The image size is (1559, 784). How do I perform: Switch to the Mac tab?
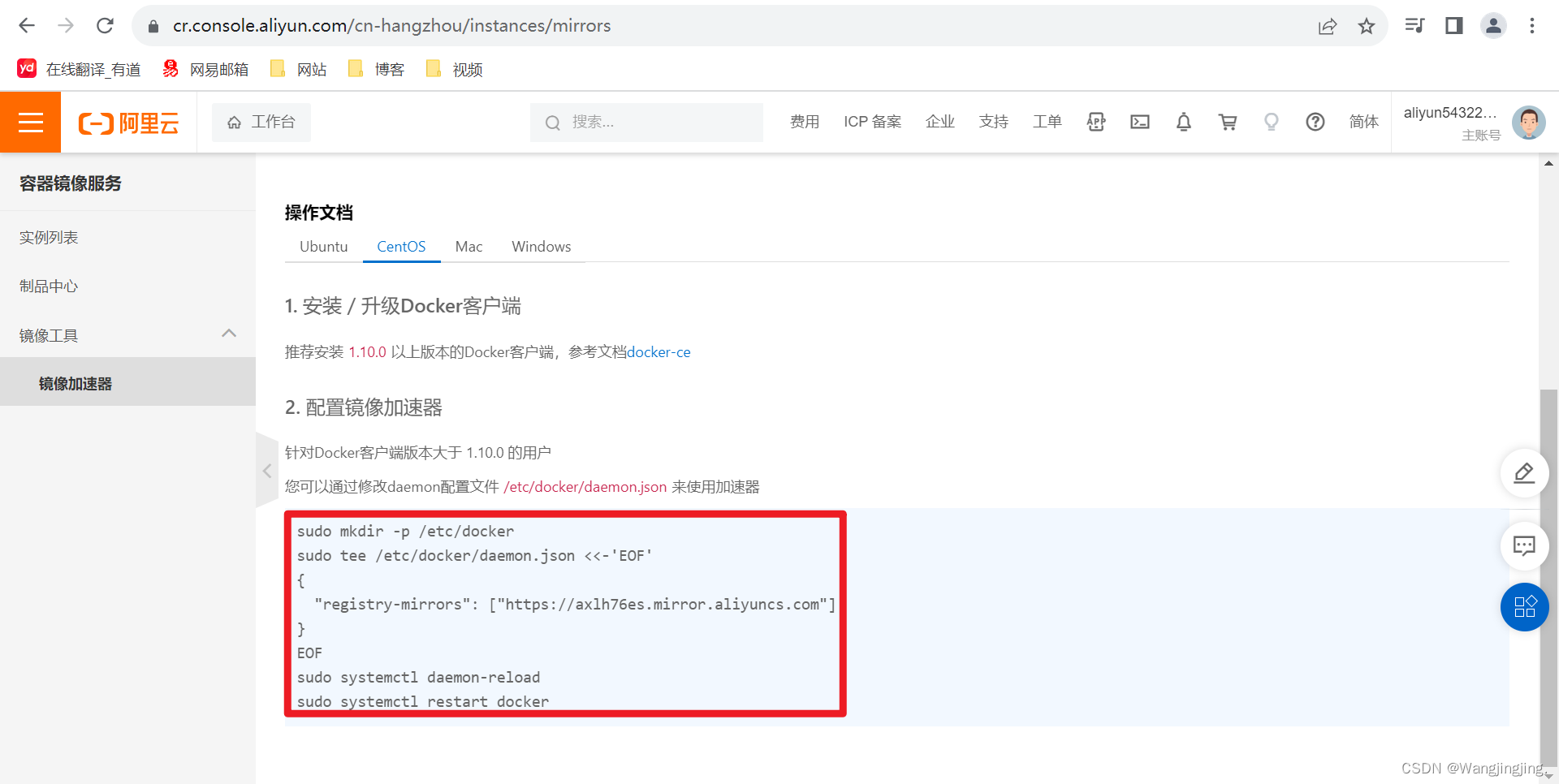tap(469, 247)
